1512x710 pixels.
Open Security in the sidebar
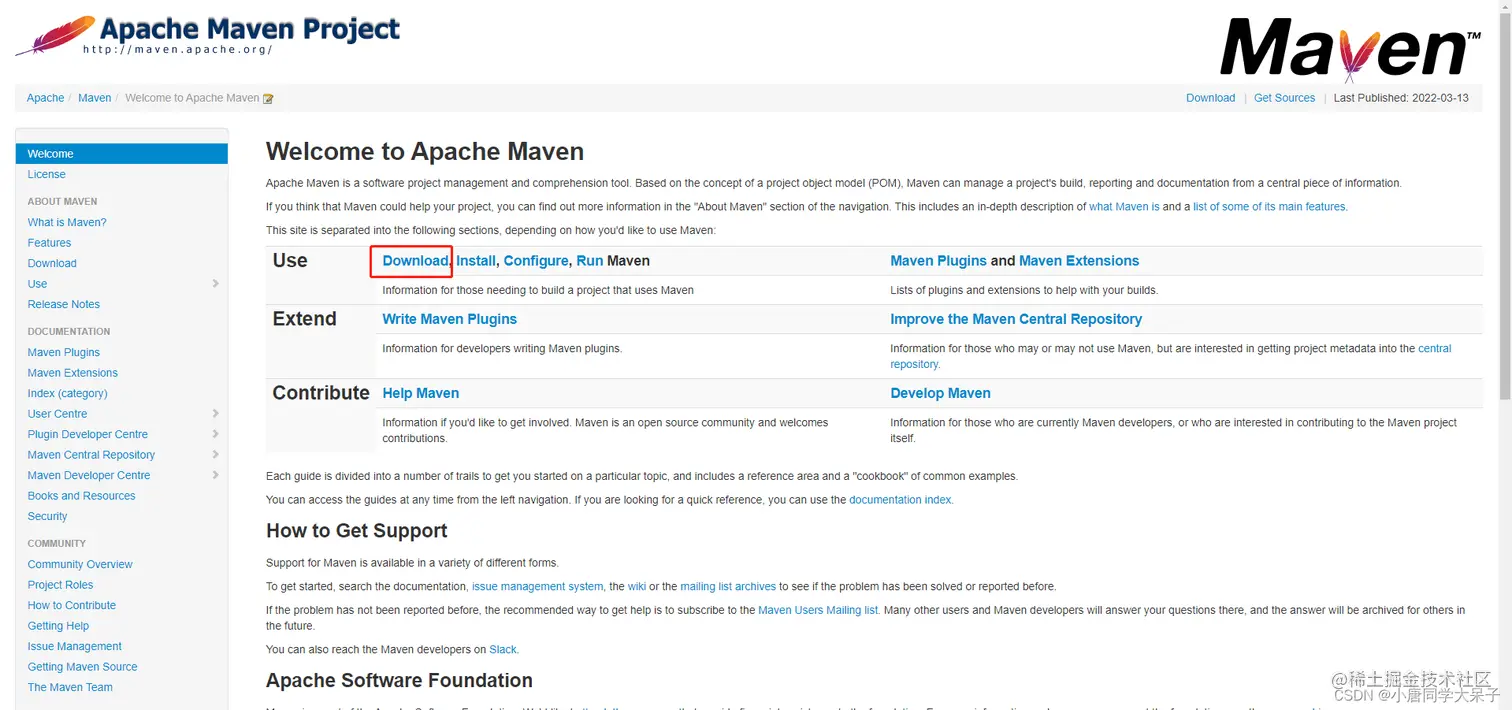(x=48, y=516)
